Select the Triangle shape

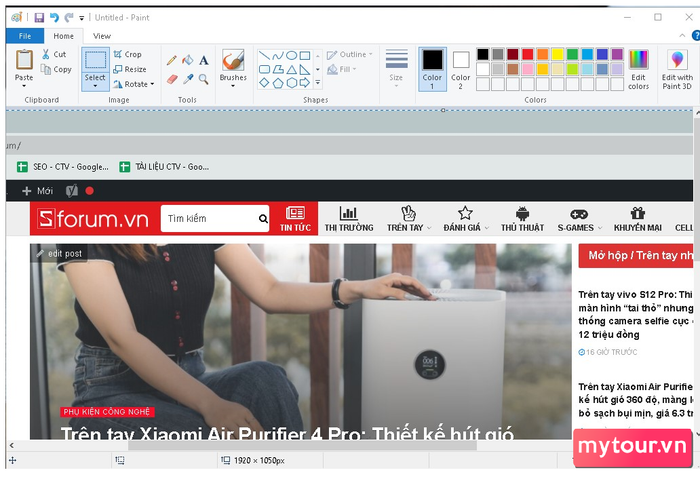point(291,69)
